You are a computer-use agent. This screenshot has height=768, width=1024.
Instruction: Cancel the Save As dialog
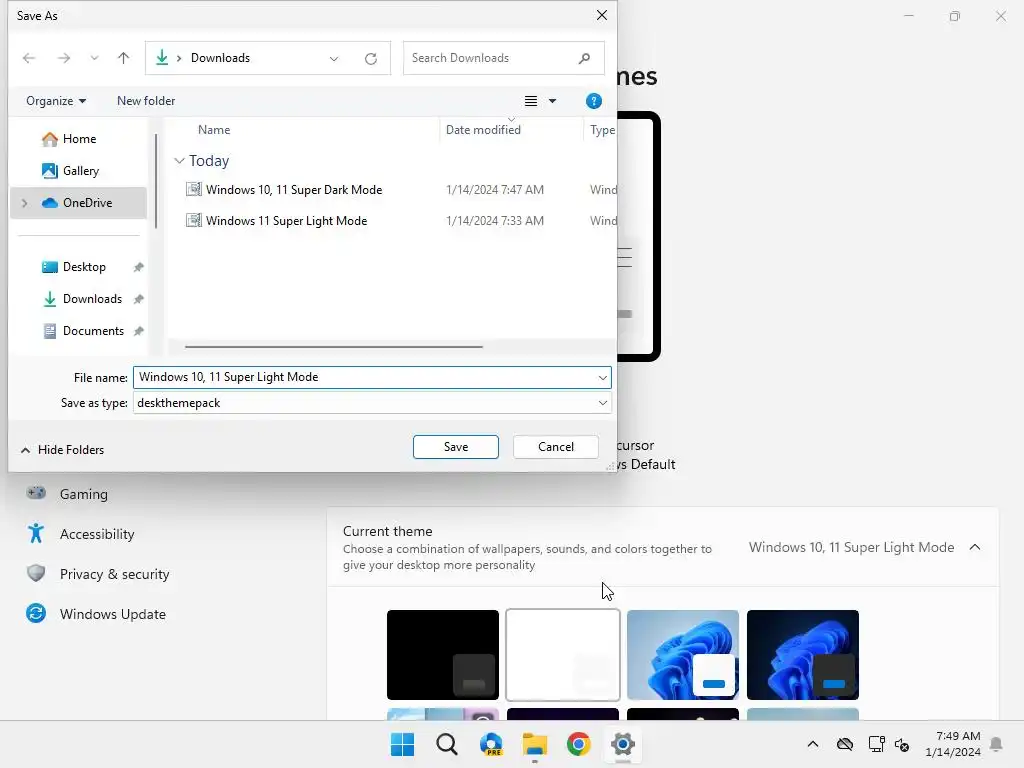pyautogui.click(x=556, y=447)
